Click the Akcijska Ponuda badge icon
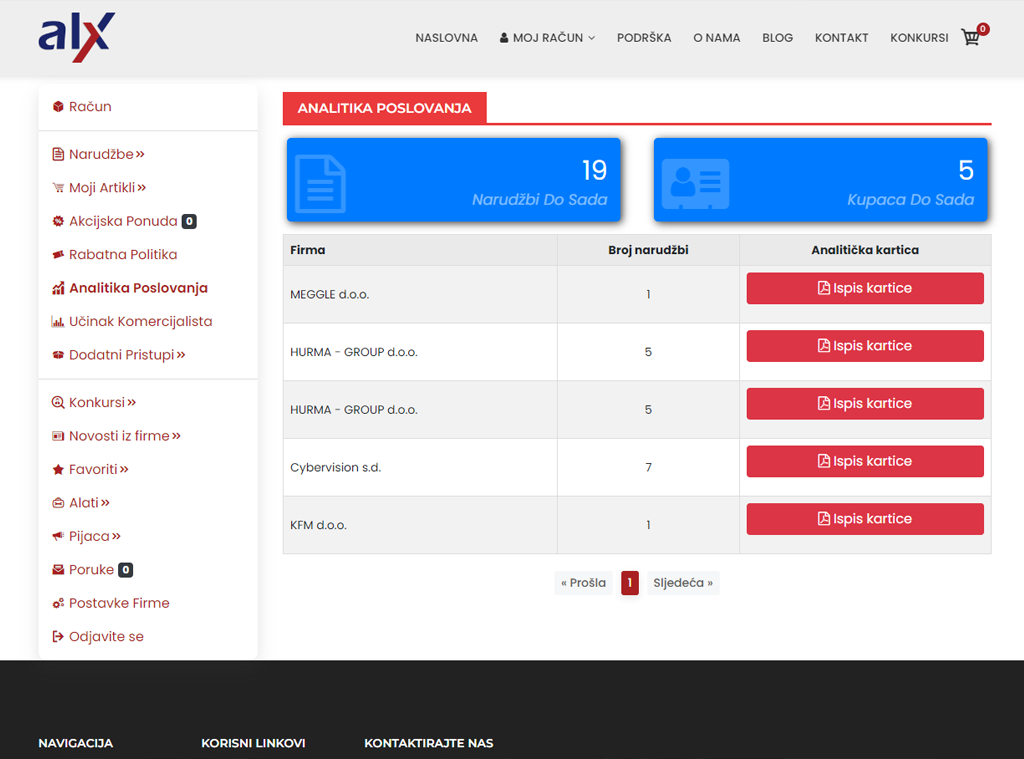Screen dimensions: 1024x759 58,221
